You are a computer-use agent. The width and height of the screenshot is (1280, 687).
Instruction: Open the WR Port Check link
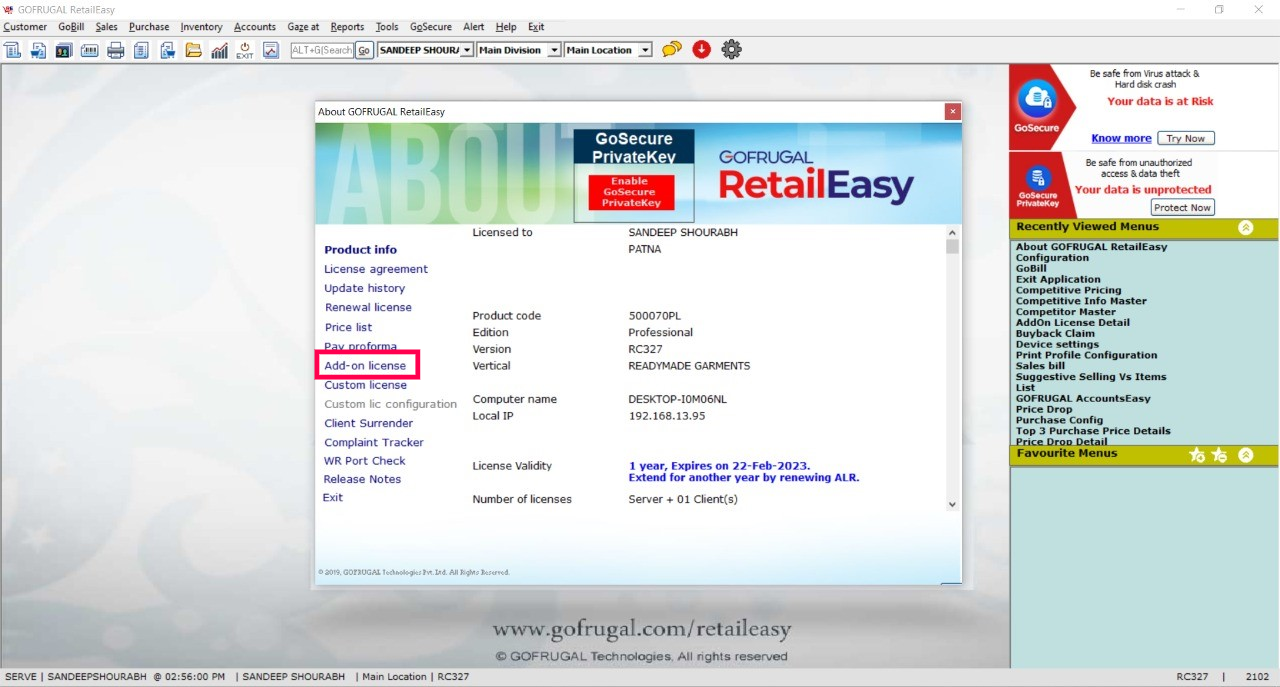pyautogui.click(x=365, y=461)
